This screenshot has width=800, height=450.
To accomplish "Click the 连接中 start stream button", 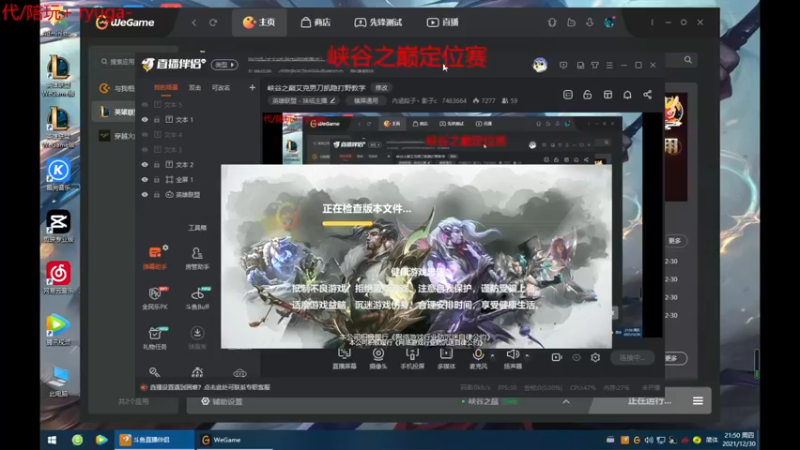I will tap(632, 358).
